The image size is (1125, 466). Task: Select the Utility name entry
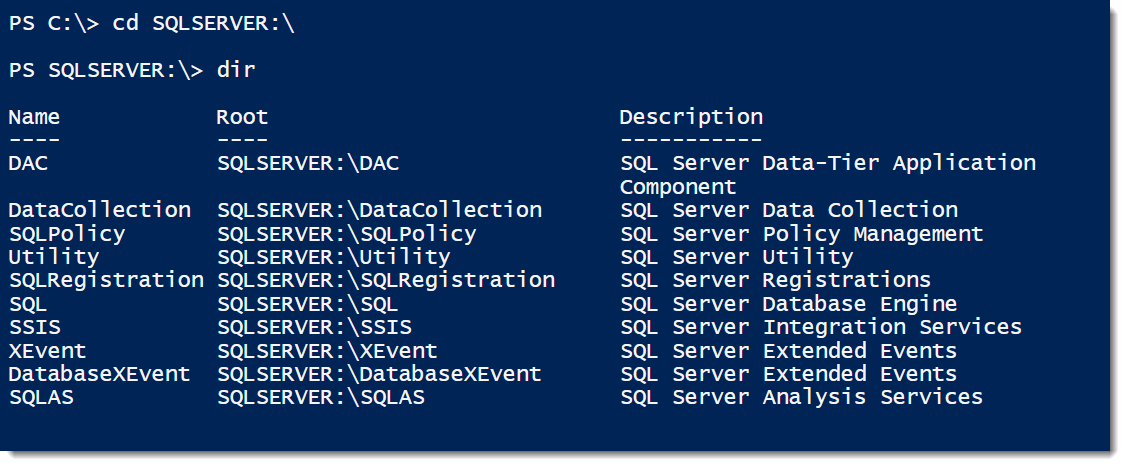(x=54, y=257)
